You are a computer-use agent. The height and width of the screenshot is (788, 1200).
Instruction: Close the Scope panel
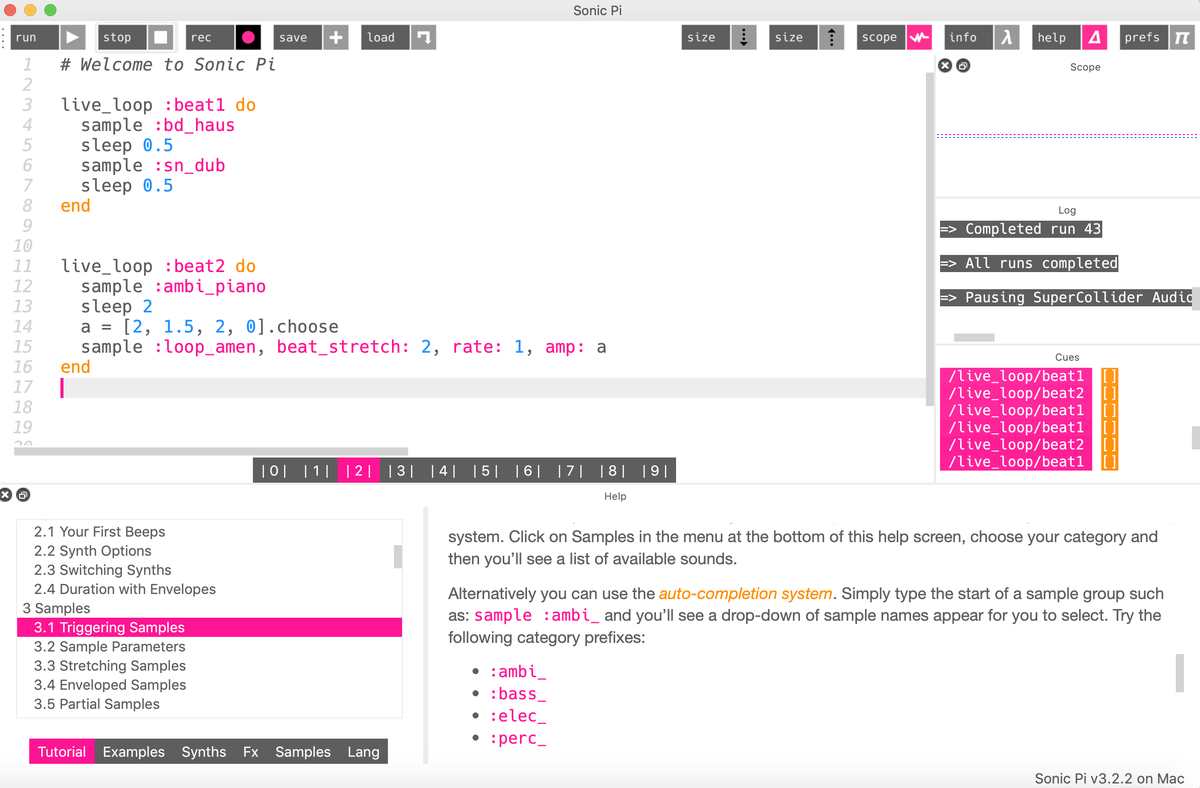click(x=945, y=66)
